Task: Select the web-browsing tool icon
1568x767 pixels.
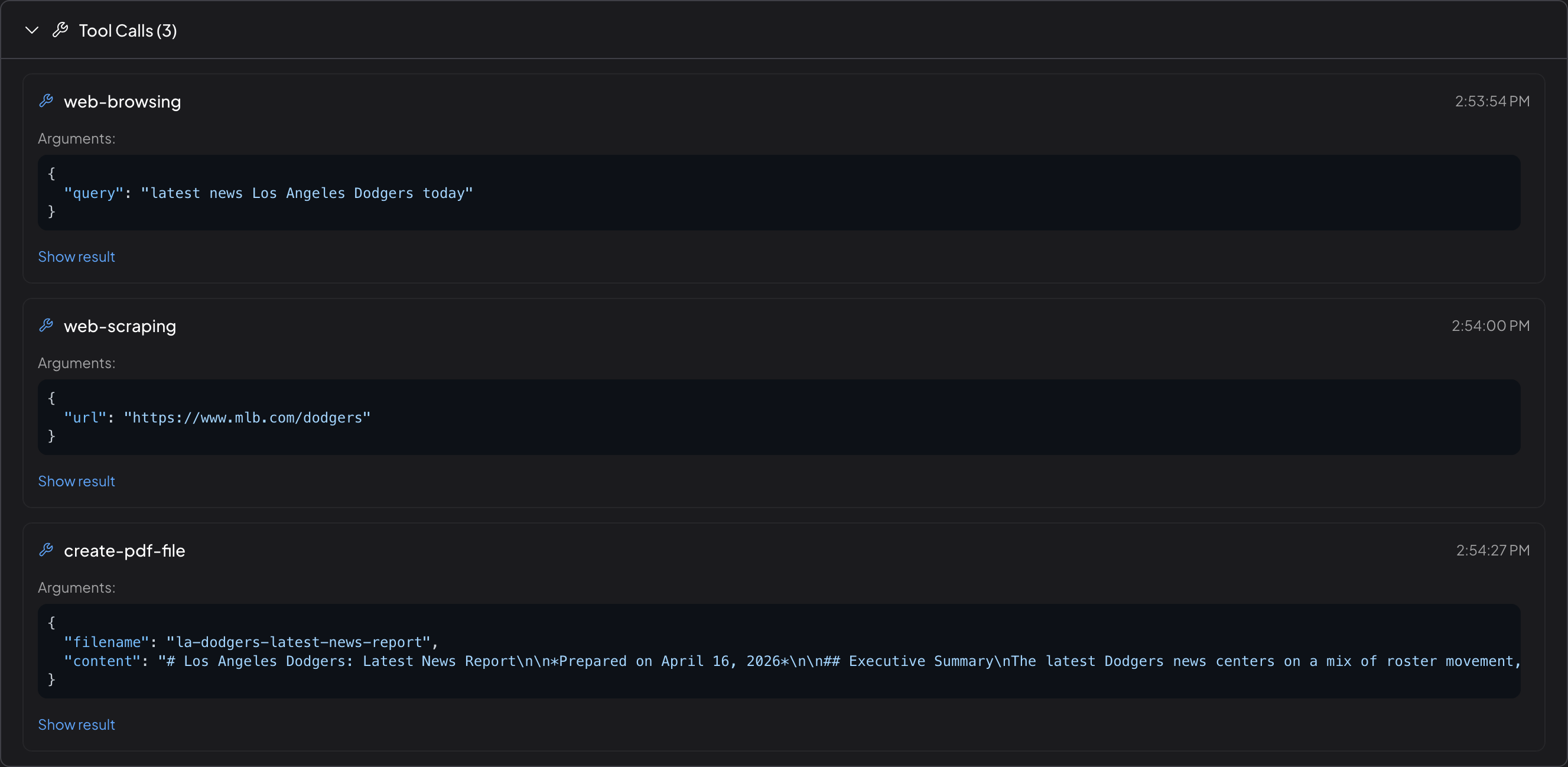Action: (45, 101)
